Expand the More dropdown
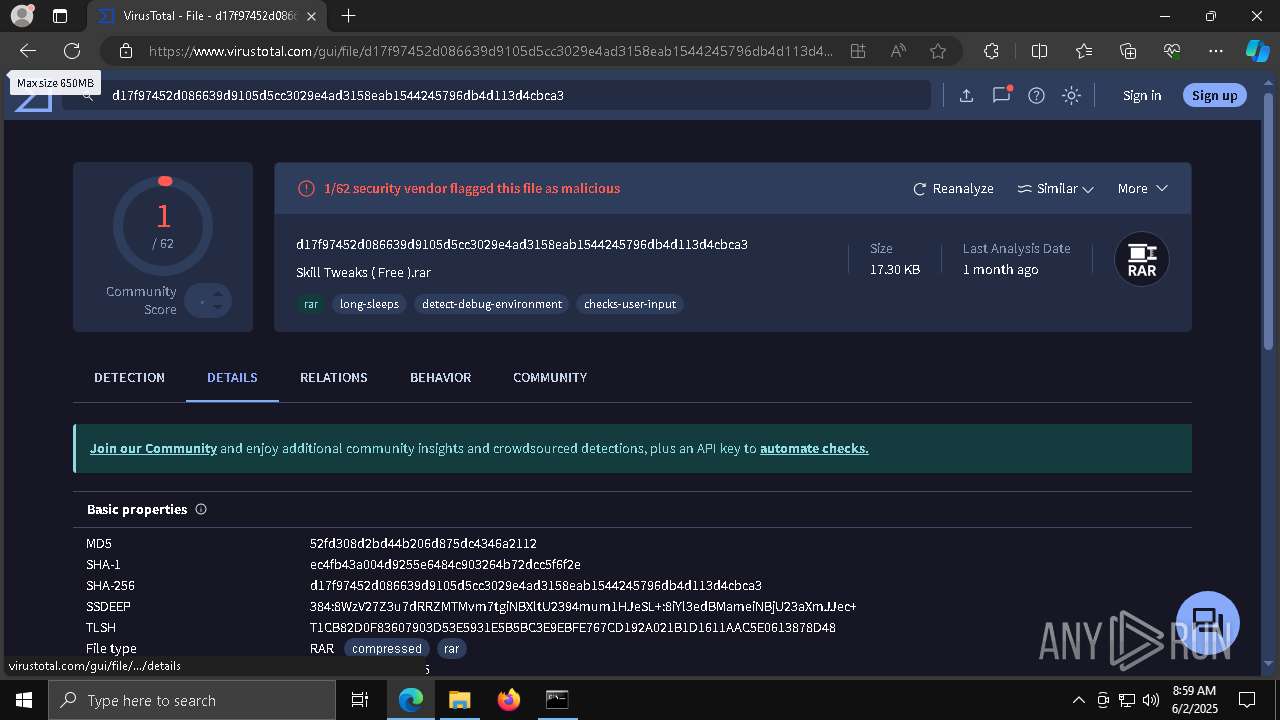Screen dimensions: 1280x720 1143,188
